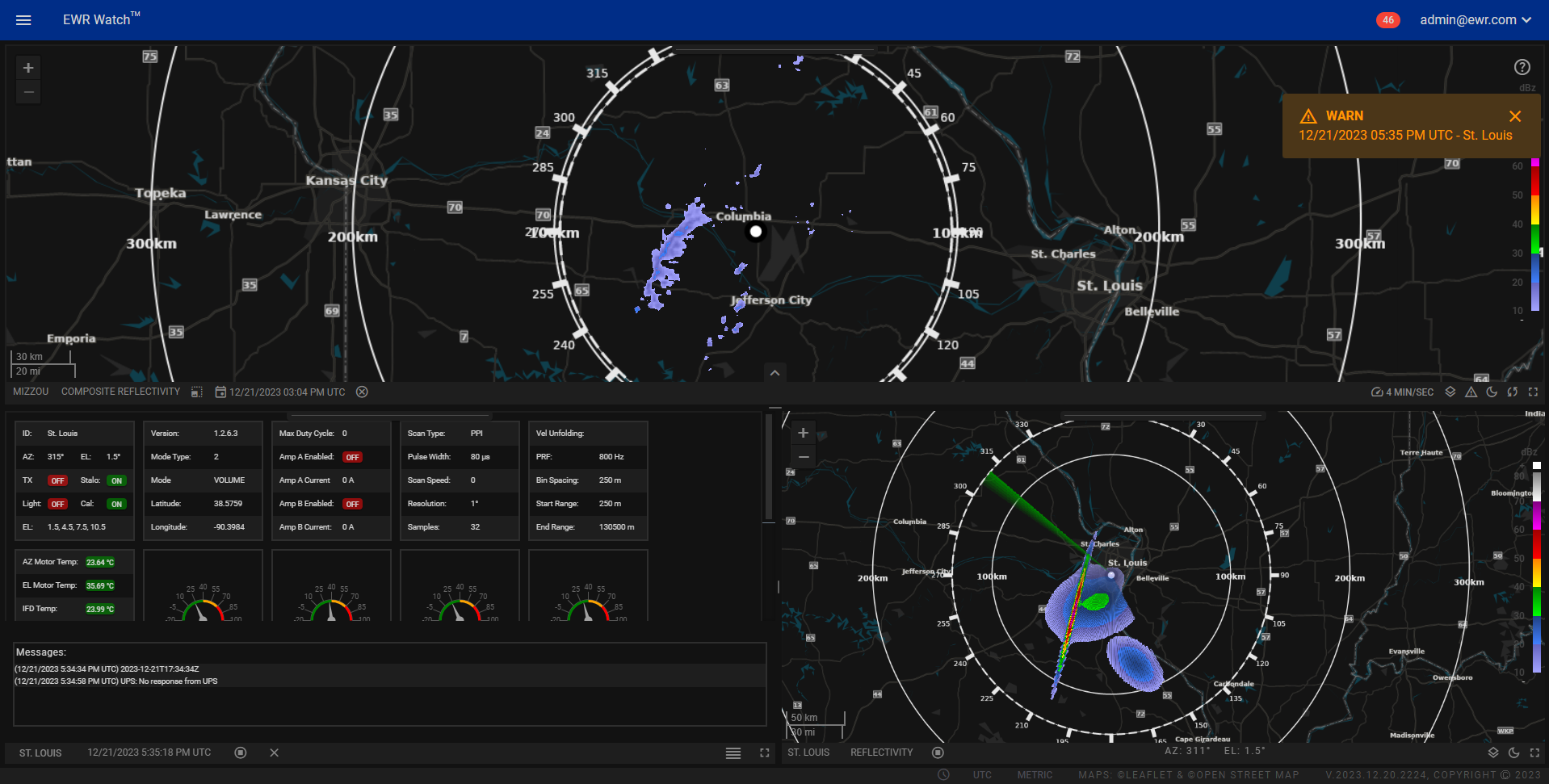Image resolution: width=1549 pixels, height=784 pixels.
Task: Click the first temperature gauge dial
Action: [x=203, y=602]
